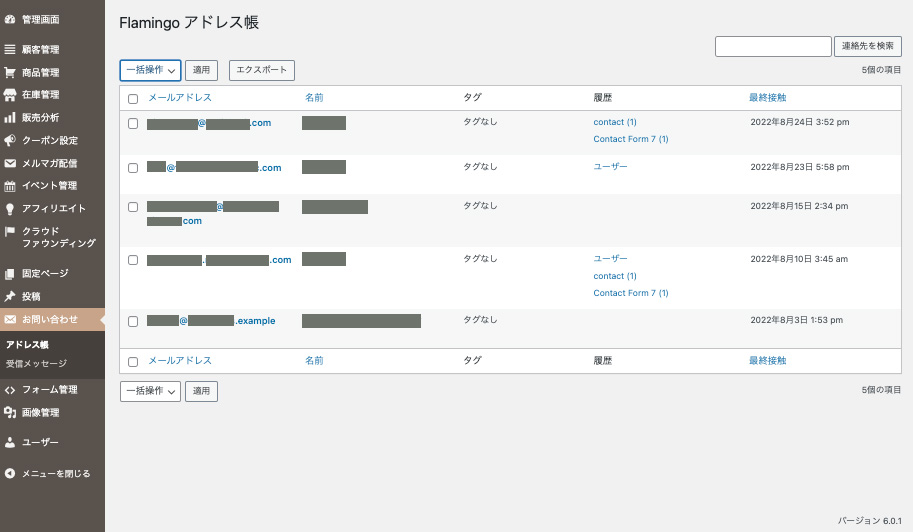Click the calendar icon for イベント管理

(x=10, y=186)
